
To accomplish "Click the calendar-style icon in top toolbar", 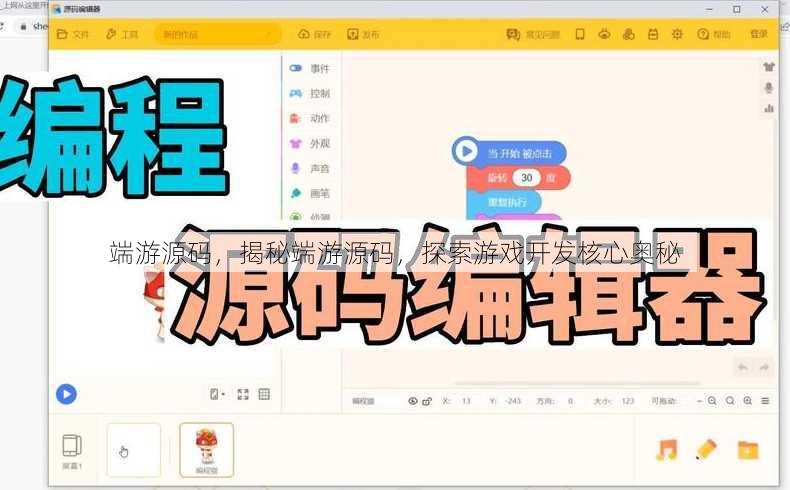I will tap(652, 34).
